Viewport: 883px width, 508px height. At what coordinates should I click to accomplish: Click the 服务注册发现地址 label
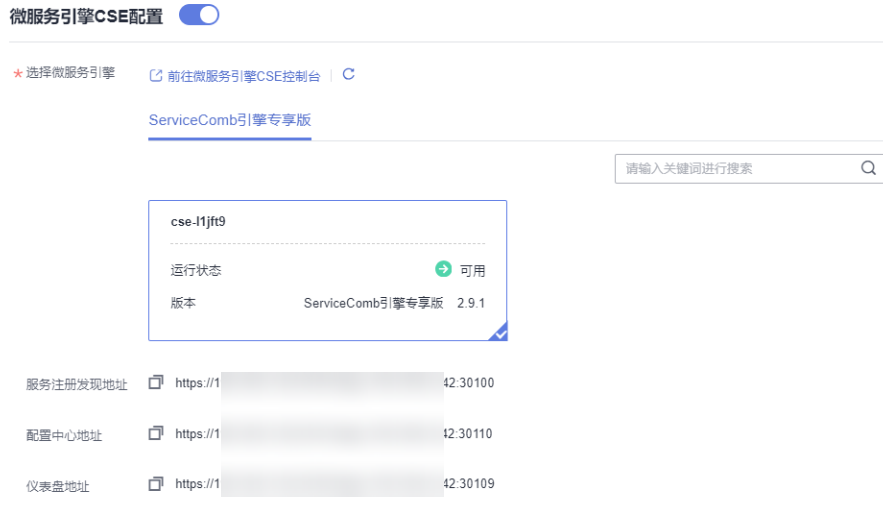[77, 385]
